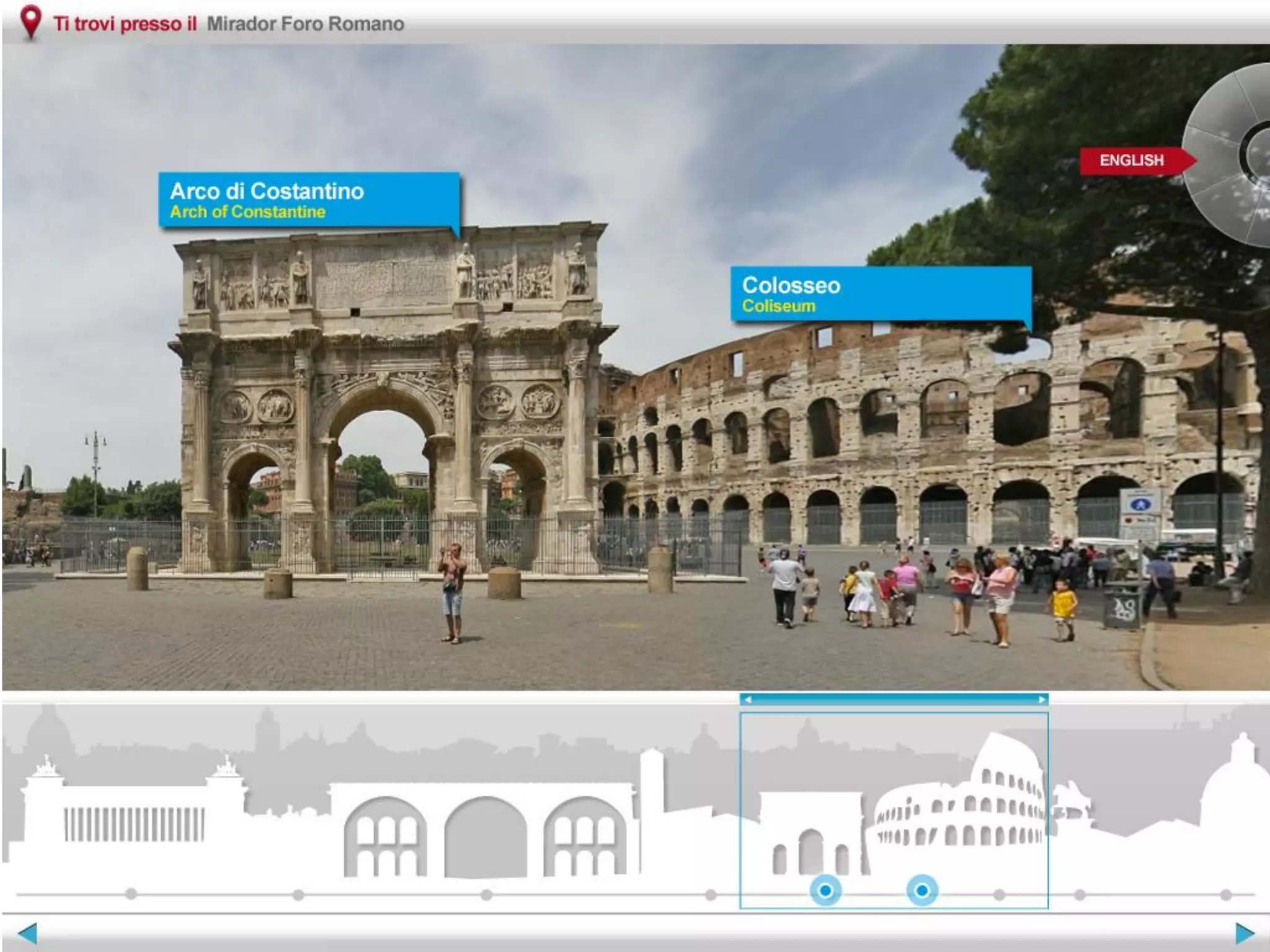
Task: Switch language with the ENGLISH red tag
Action: pyautogui.click(x=1132, y=161)
